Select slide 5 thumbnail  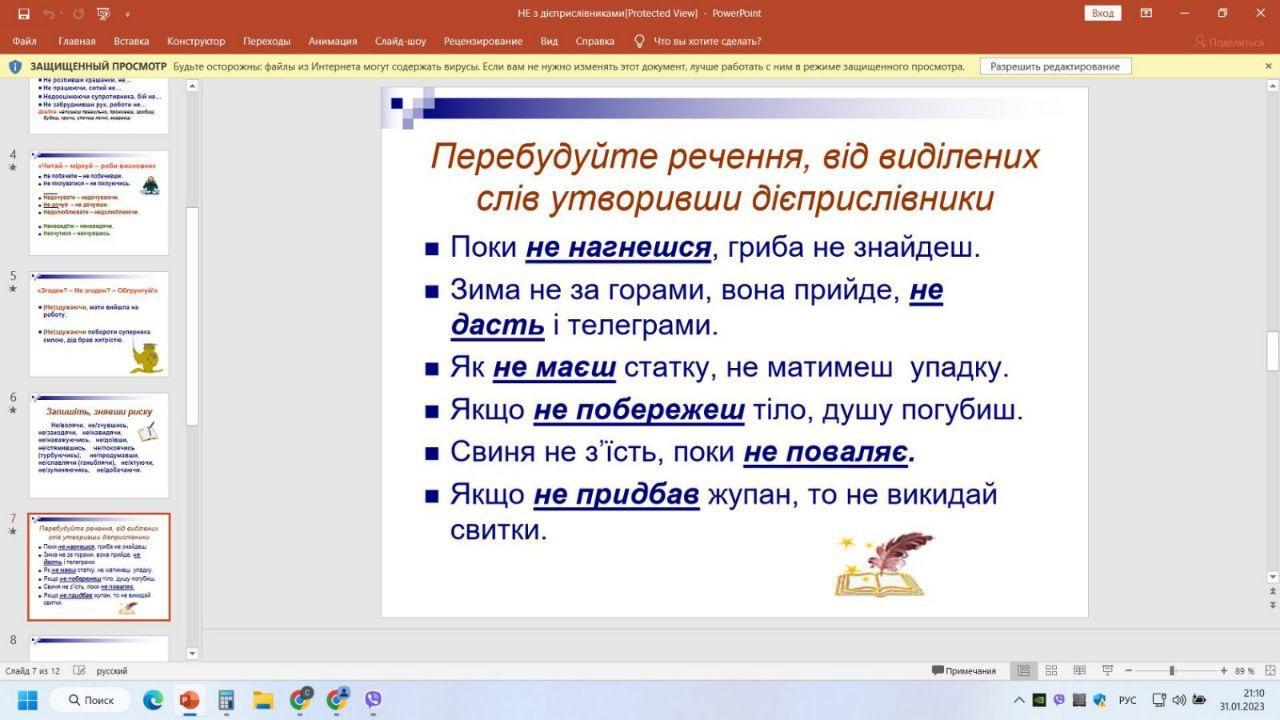tap(98, 324)
